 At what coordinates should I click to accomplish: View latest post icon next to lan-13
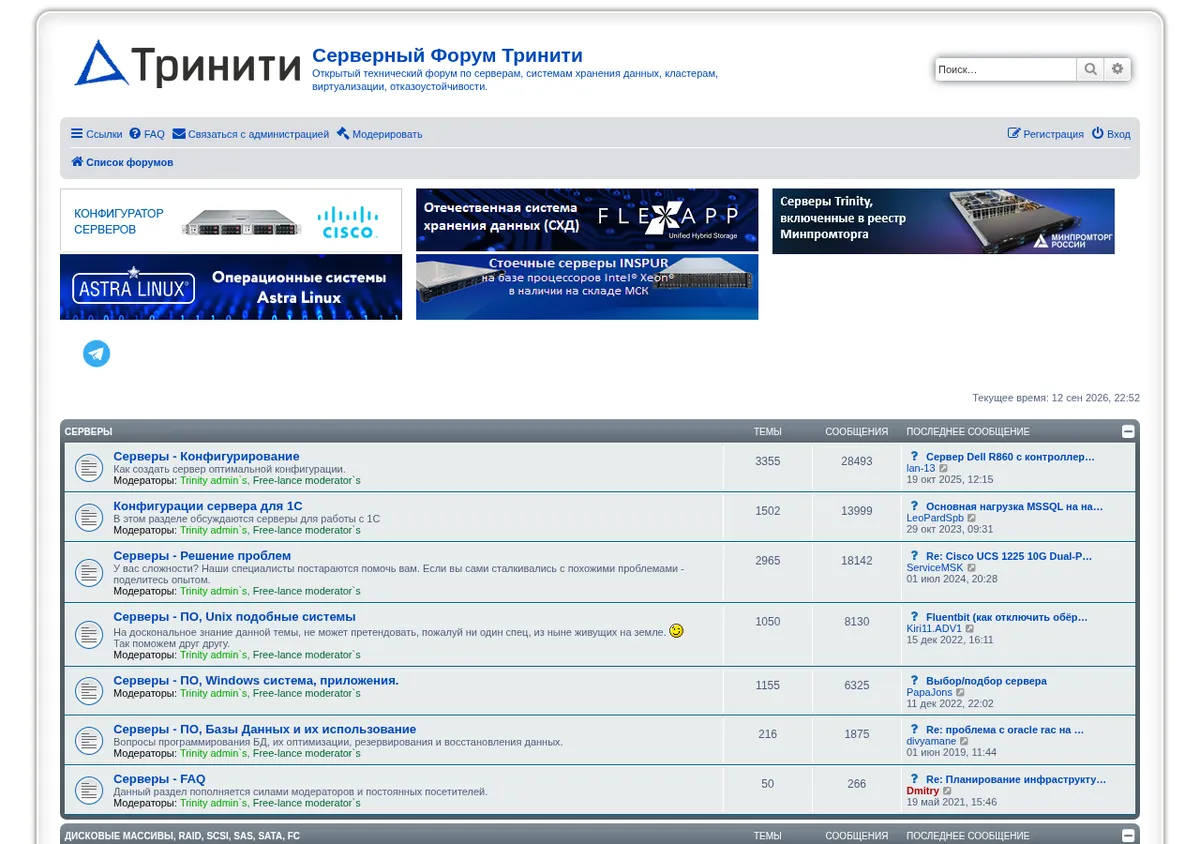pyautogui.click(x=944, y=468)
